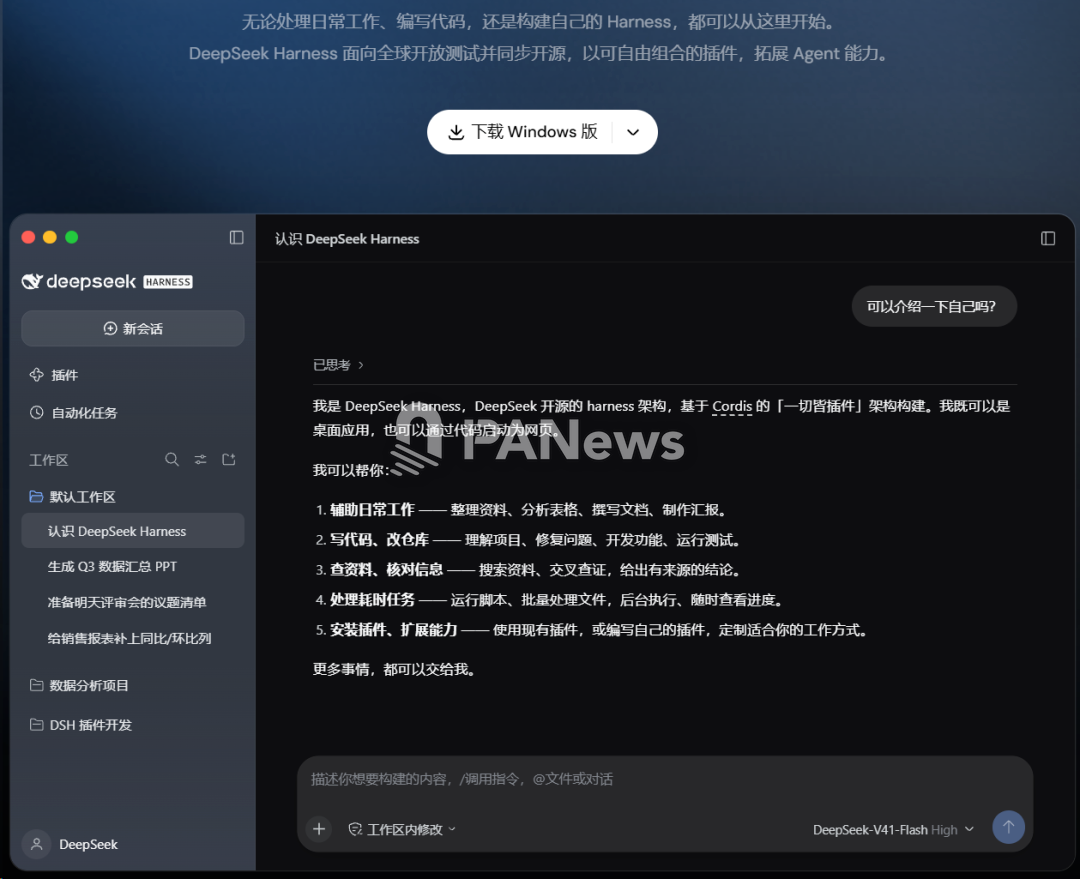Expand the 已思考 thinking section
Image resolution: width=1080 pixels, height=879 pixels.
click(338, 365)
